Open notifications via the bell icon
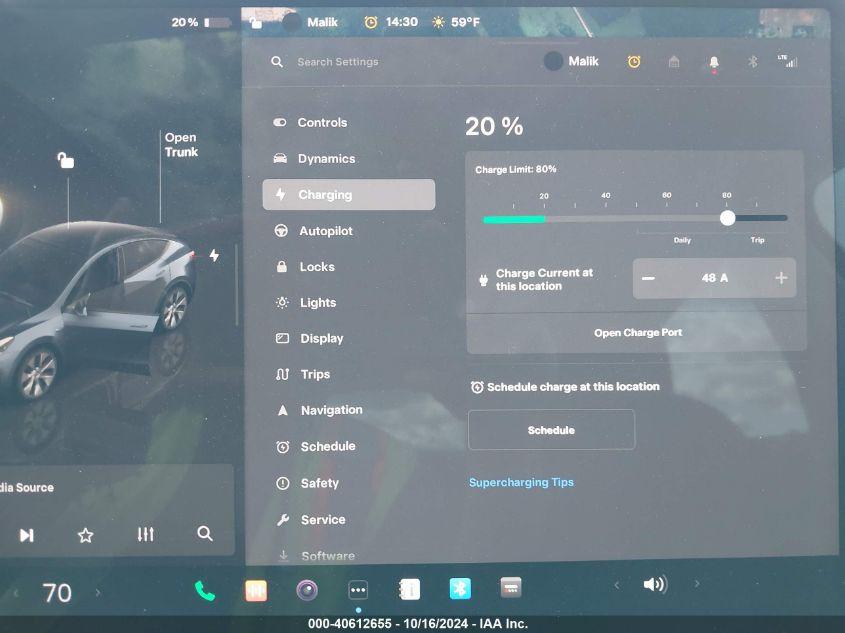 pyautogui.click(x=714, y=61)
